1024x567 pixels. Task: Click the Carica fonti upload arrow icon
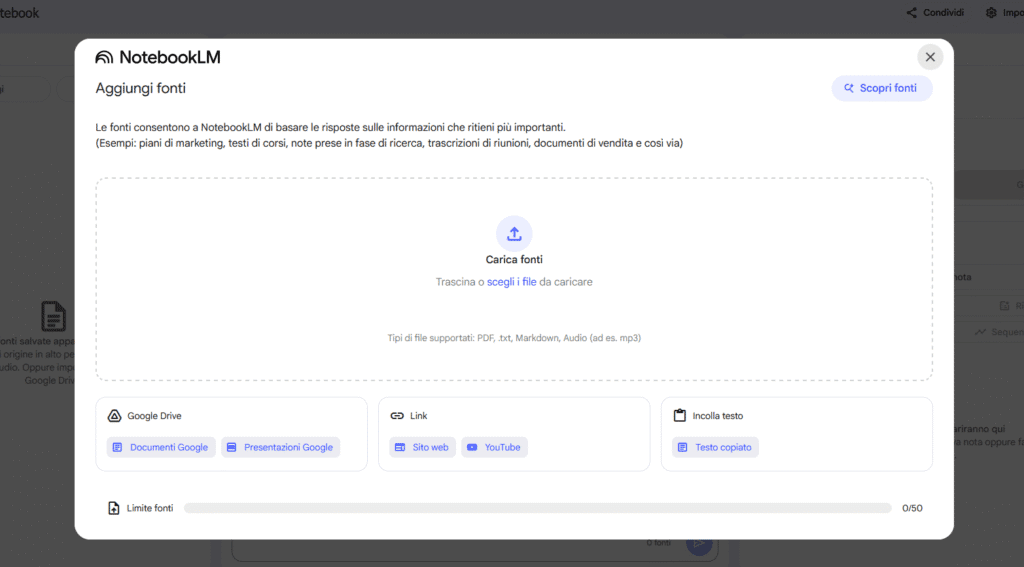pyautogui.click(x=514, y=233)
